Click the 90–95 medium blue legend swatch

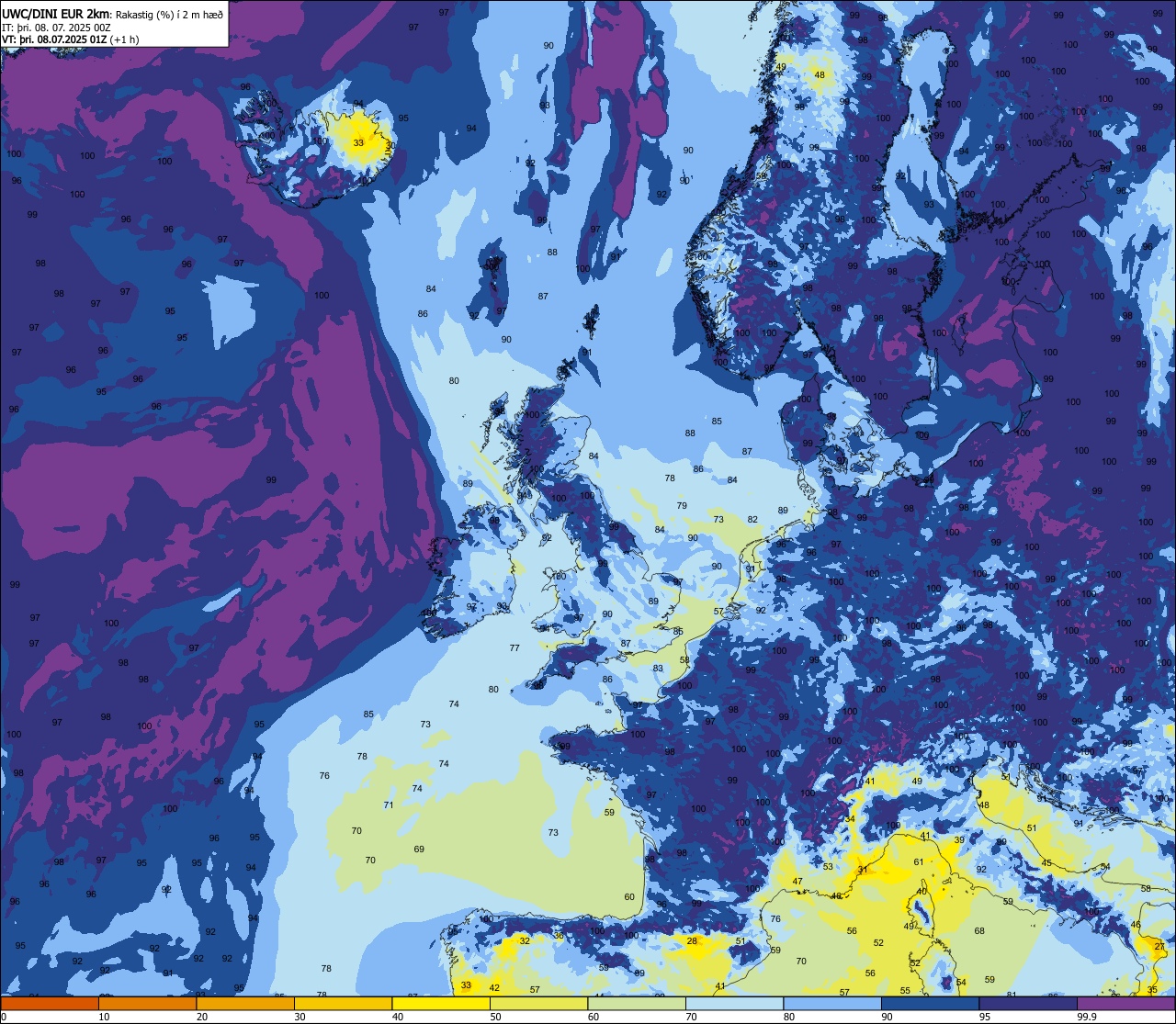tap(930, 1004)
